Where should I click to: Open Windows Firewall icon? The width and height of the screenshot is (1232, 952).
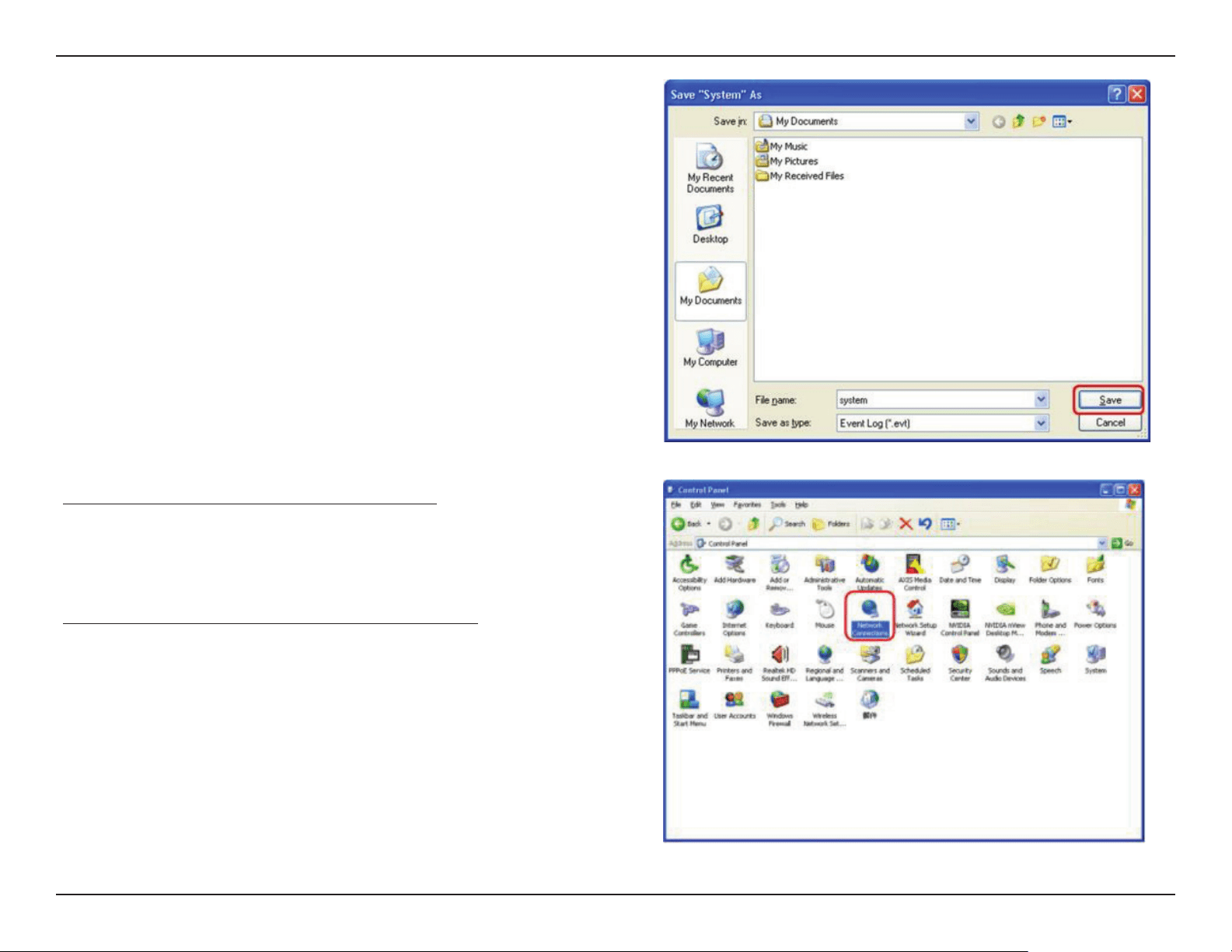tap(780, 707)
